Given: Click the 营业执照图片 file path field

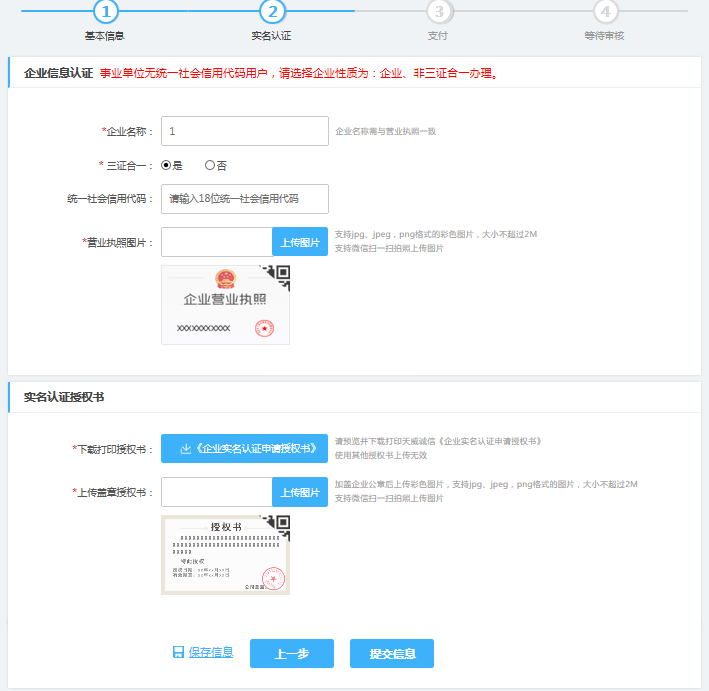Looking at the screenshot, I should coord(217,242).
